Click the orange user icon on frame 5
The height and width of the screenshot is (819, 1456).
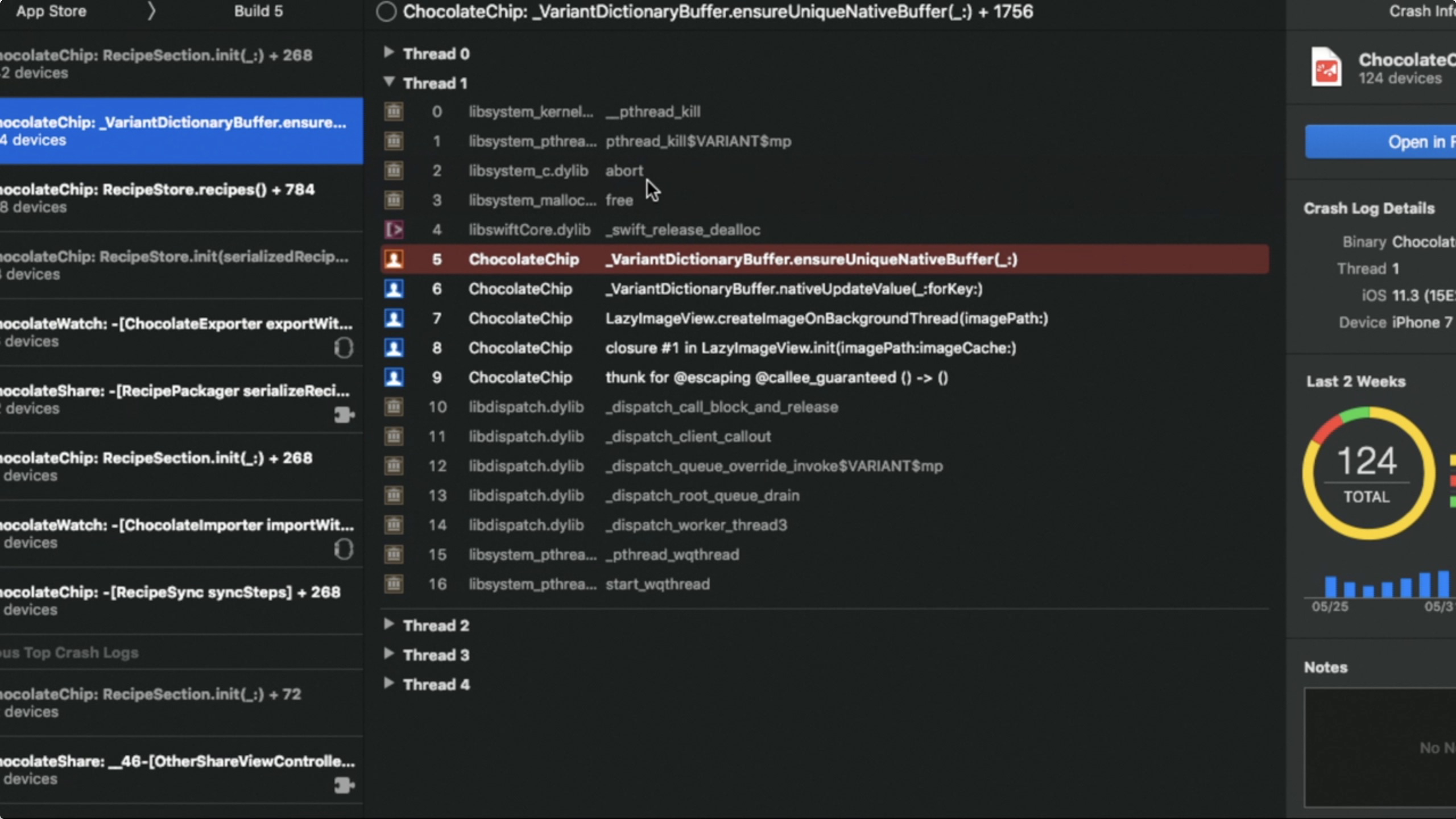[x=394, y=259]
